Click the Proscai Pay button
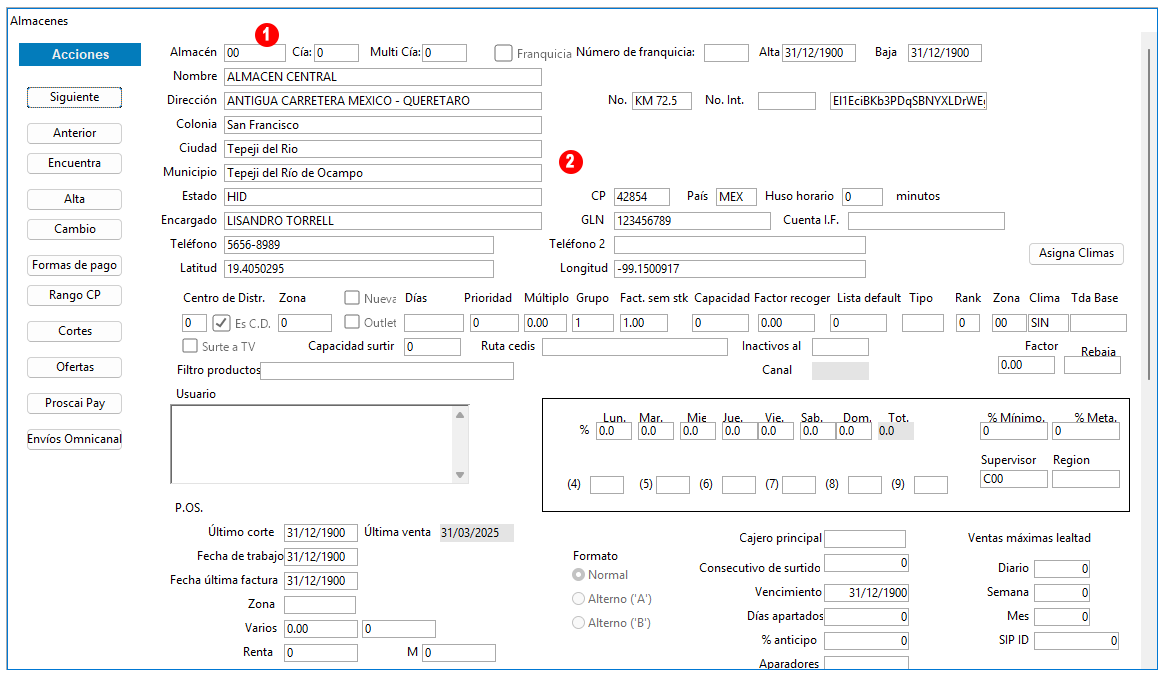Viewport: 1169px width, 678px height. pos(75,403)
